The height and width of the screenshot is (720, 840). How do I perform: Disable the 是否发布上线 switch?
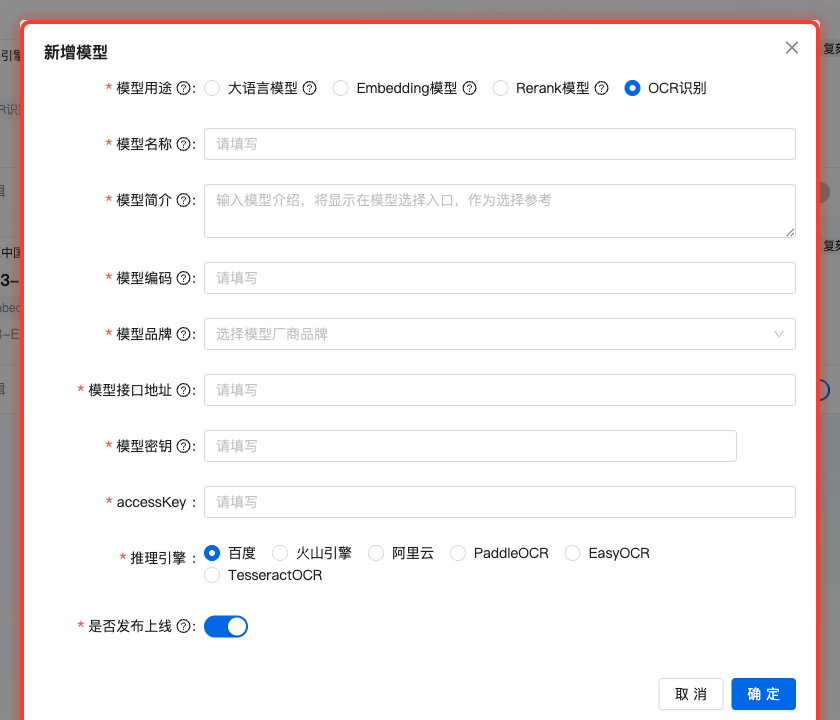(226, 626)
